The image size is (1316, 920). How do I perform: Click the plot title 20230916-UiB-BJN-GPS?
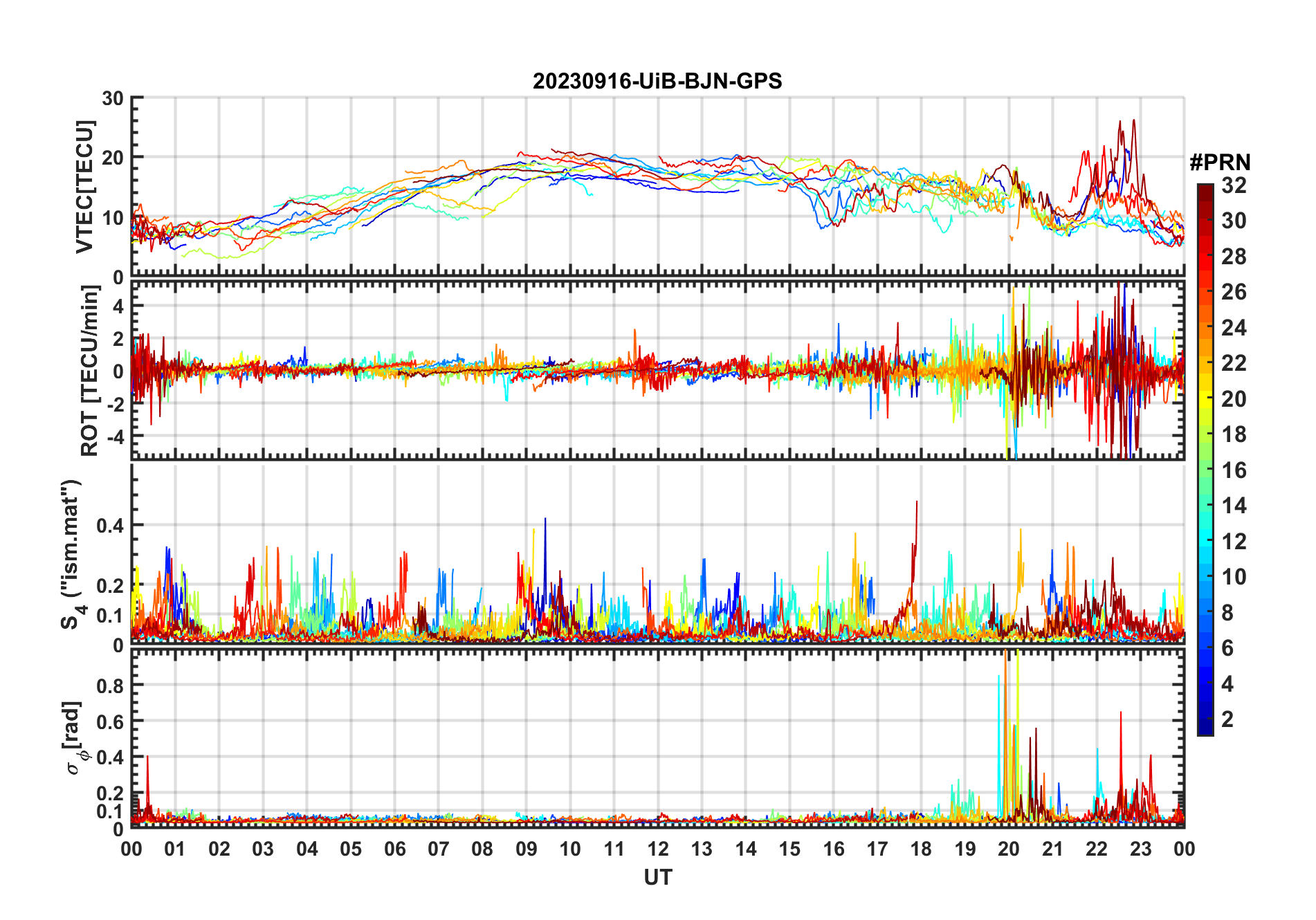(657, 81)
